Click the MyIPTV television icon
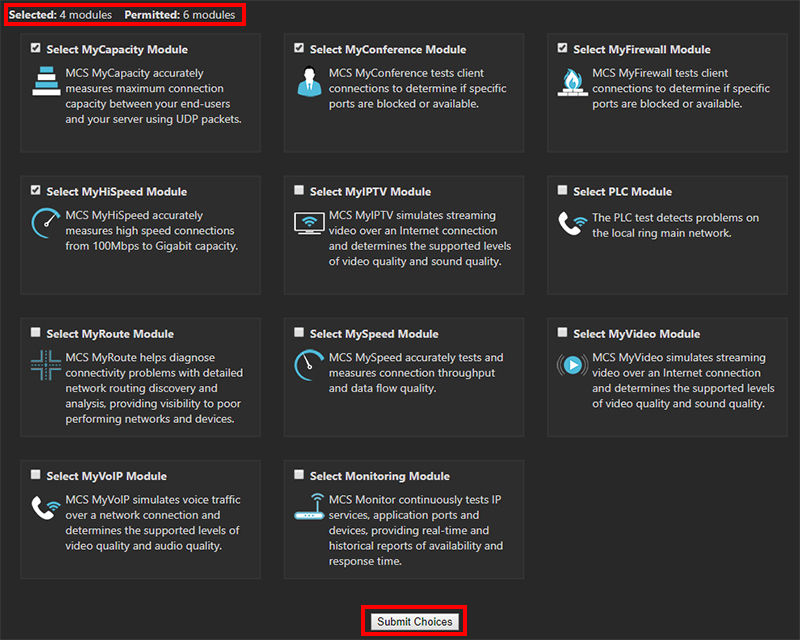Image resolution: width=800 pixels, height=640 pixels. [x=308, y=225]
